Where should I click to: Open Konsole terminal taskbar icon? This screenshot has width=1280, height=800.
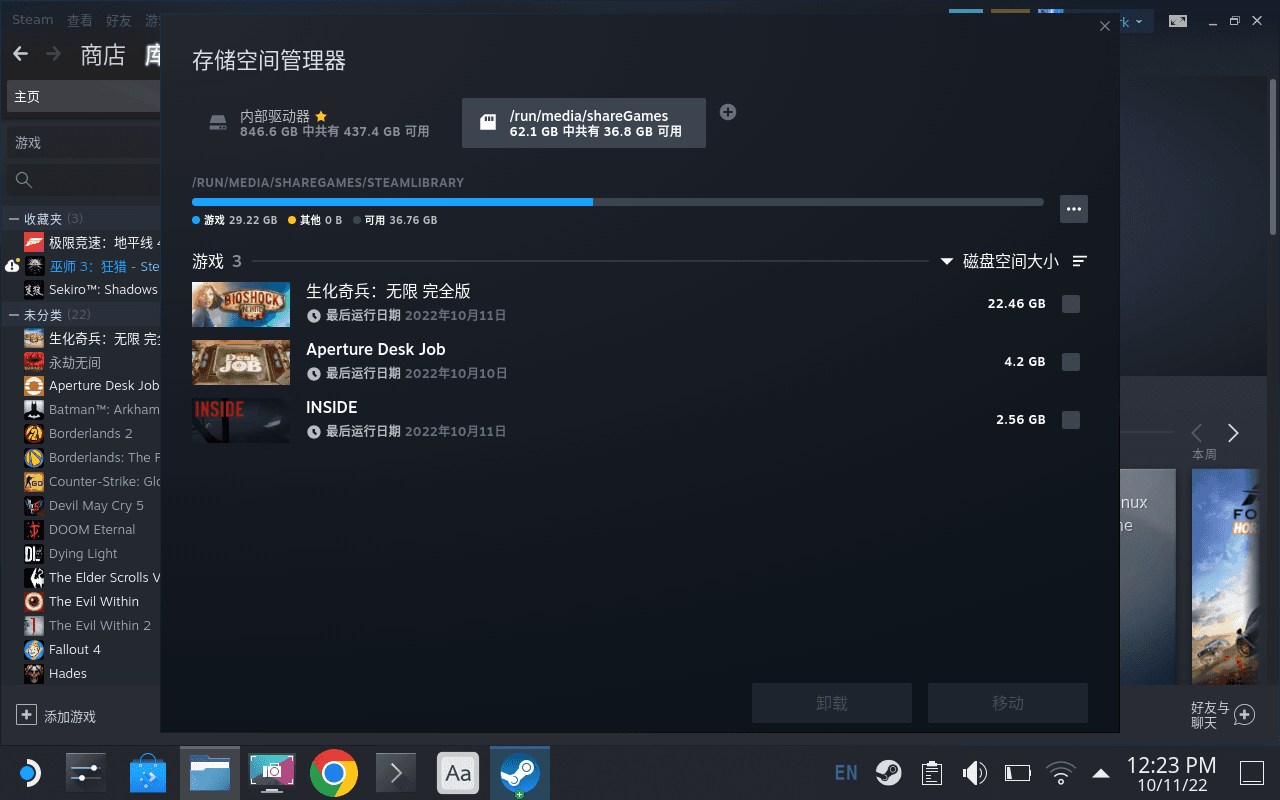pos(396,773)
